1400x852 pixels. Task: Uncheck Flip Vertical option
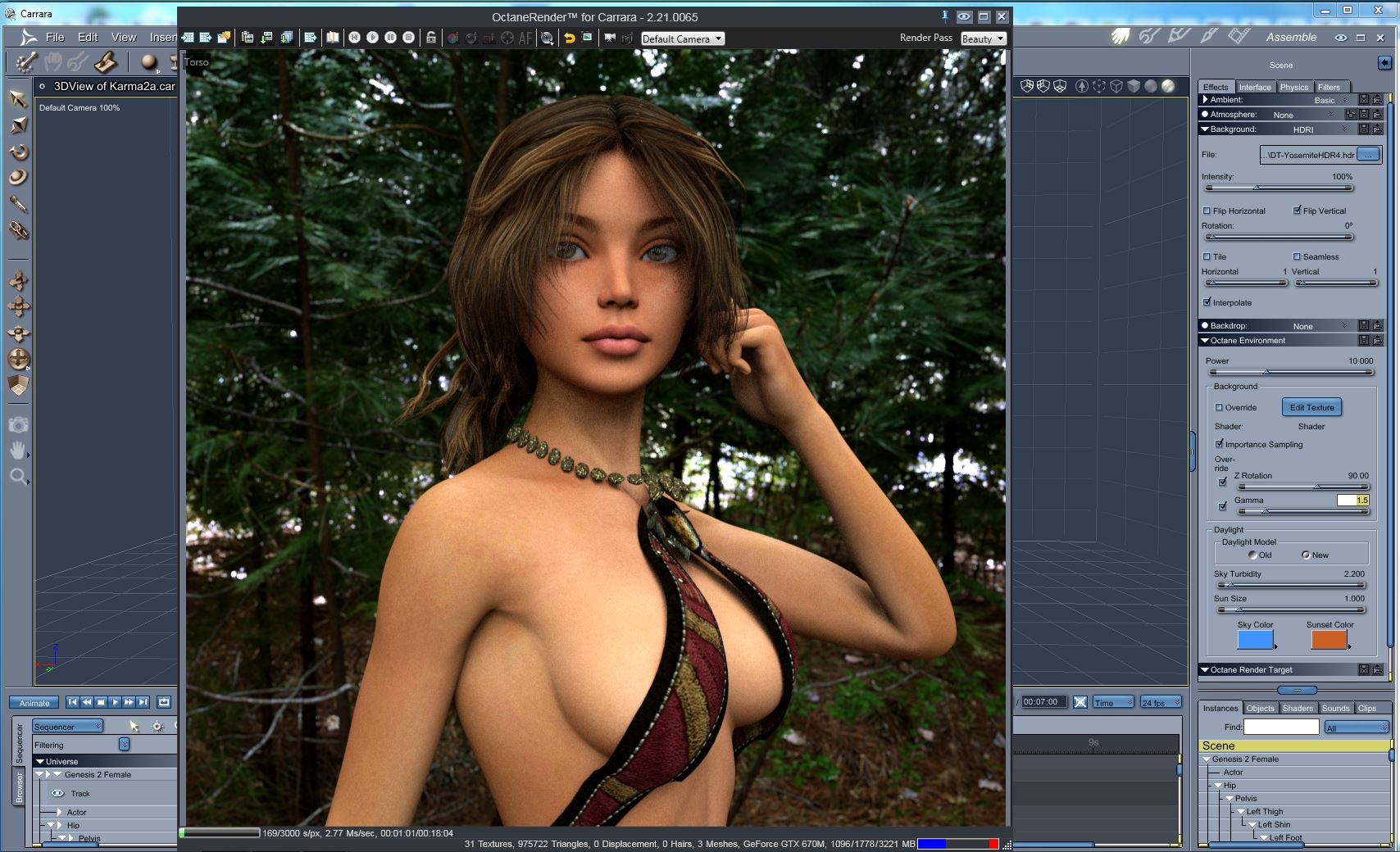(1298, 211)
